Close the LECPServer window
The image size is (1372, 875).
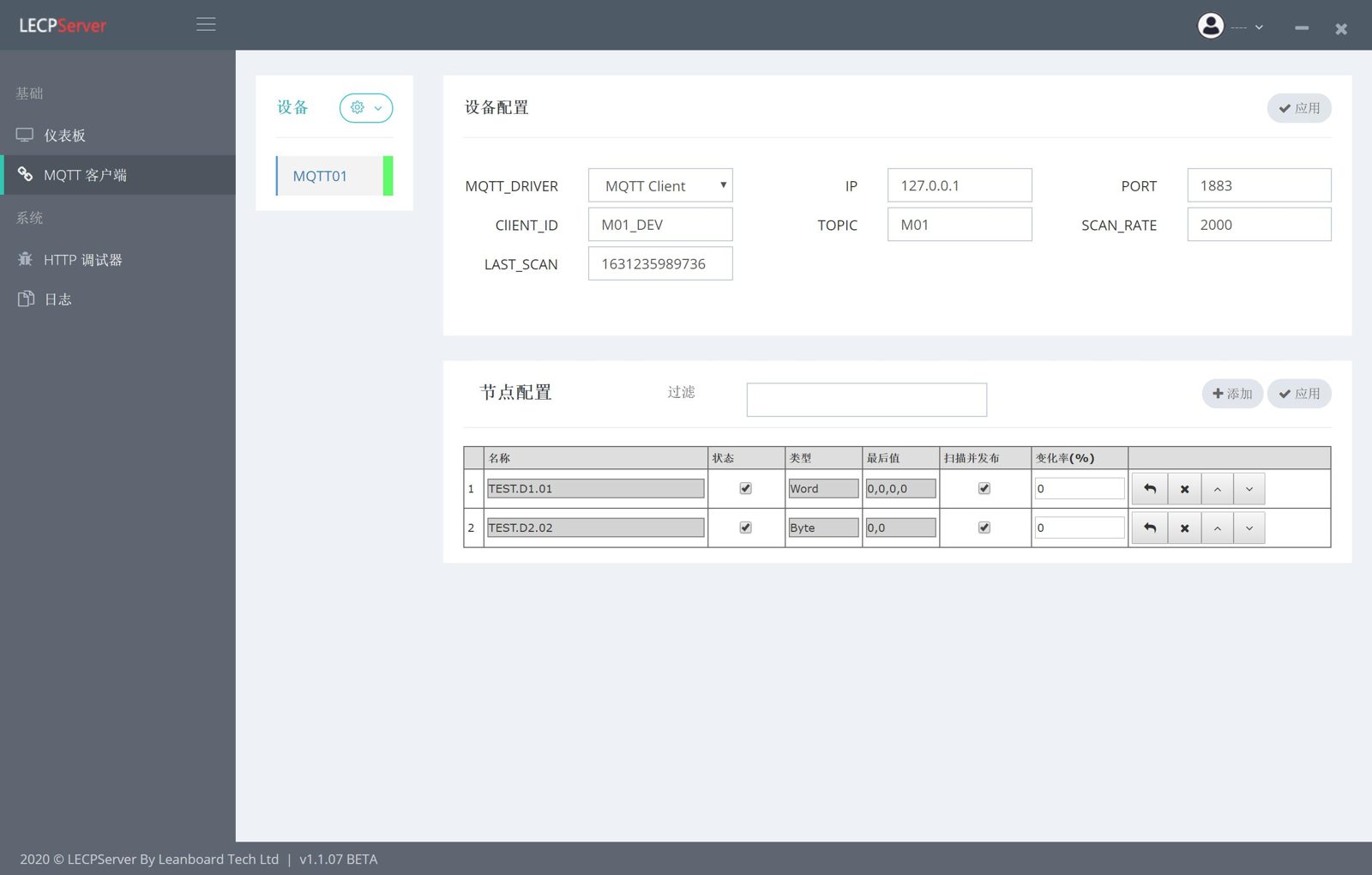tap(1341, 29)
